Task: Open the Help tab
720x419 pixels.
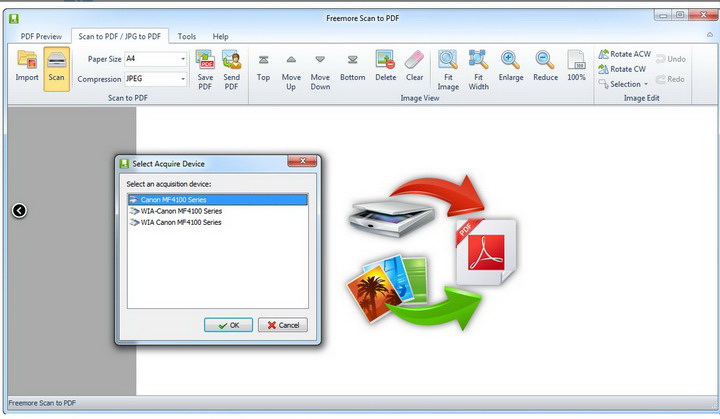Action: 220,36
